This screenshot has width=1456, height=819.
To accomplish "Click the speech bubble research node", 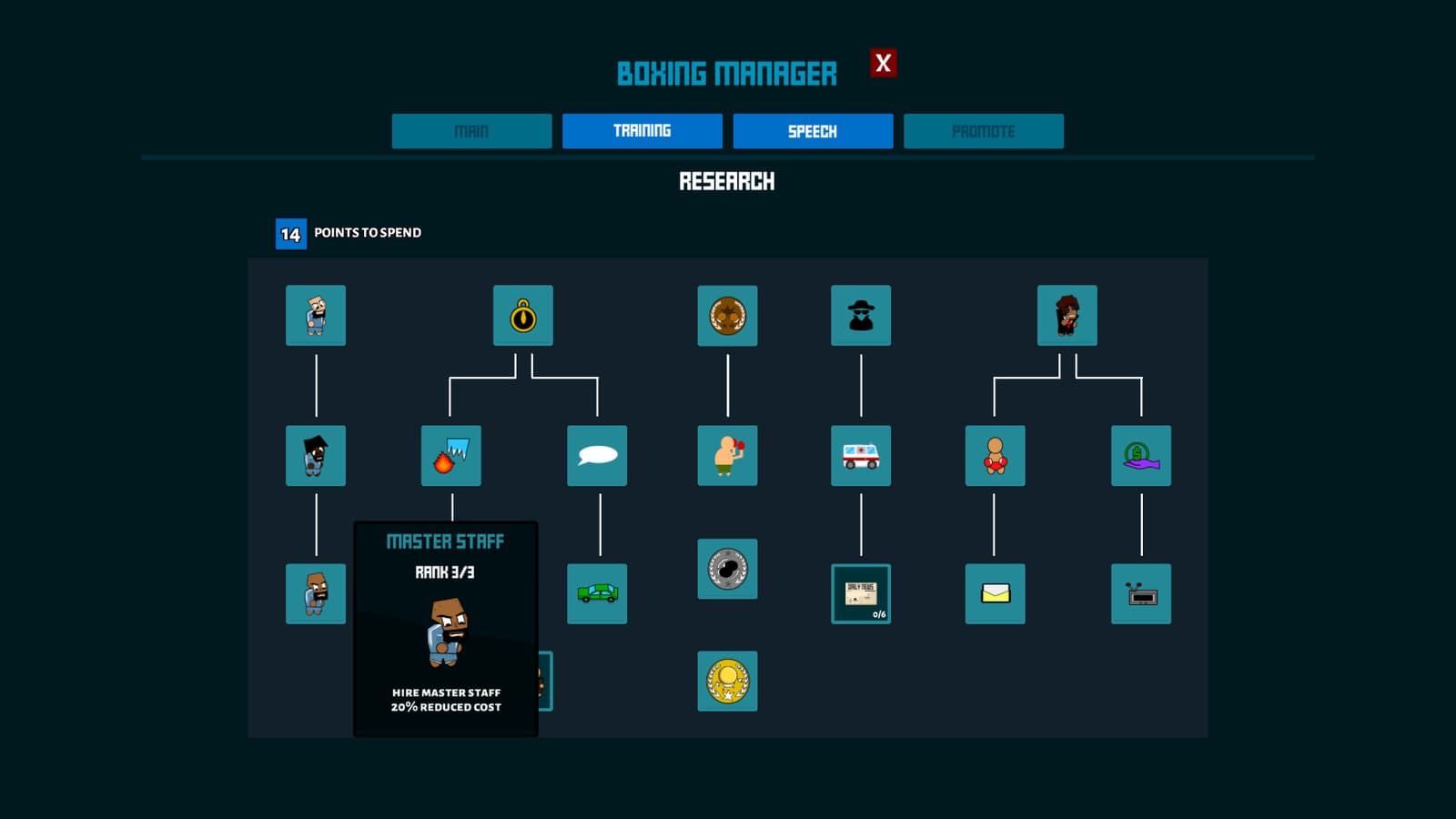I will click(x=597, y=456).
